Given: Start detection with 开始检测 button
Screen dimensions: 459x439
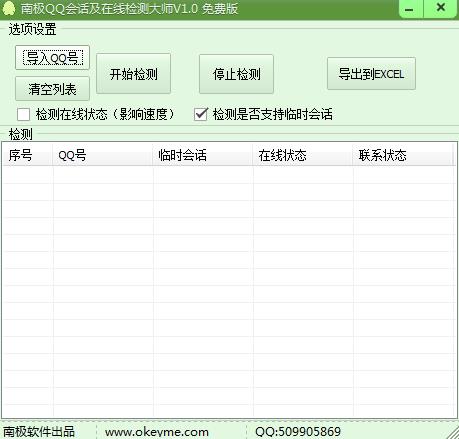Looking at the screenshot, I should [133, 74].
